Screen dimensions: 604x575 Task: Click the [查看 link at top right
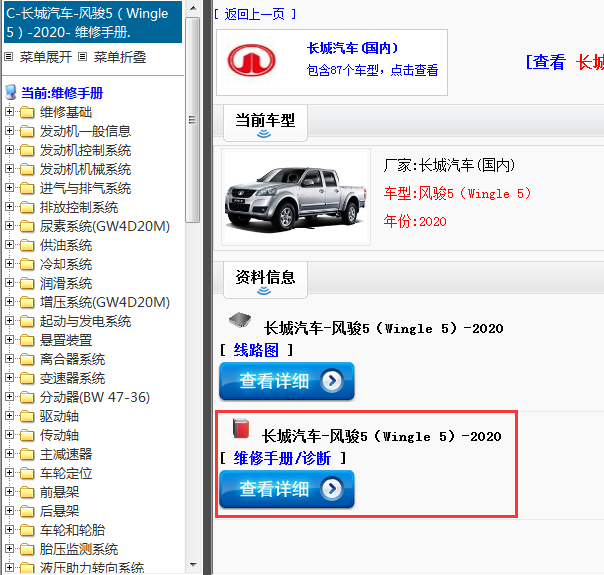[x=546, y=62]
